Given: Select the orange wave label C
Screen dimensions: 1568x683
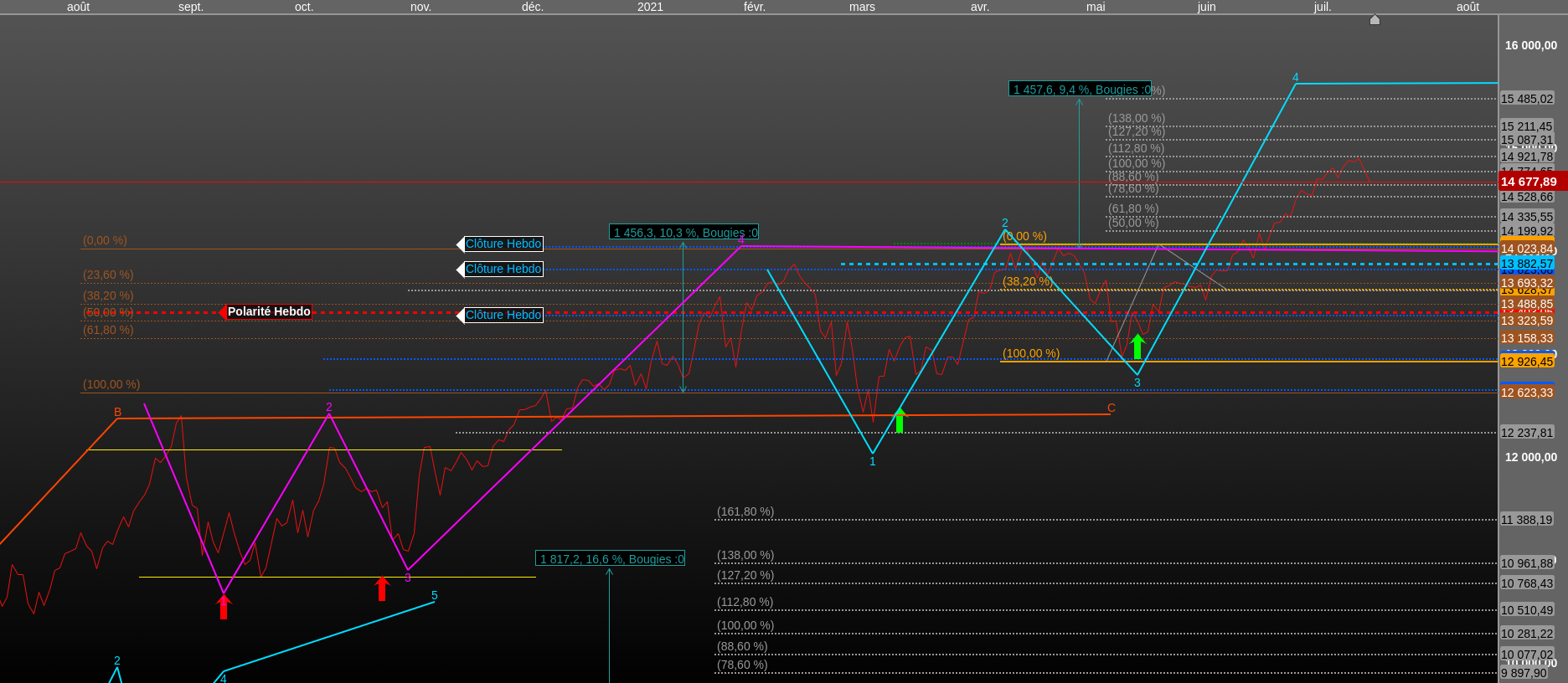Looking at the screenshot, I should coord(1112,408).
